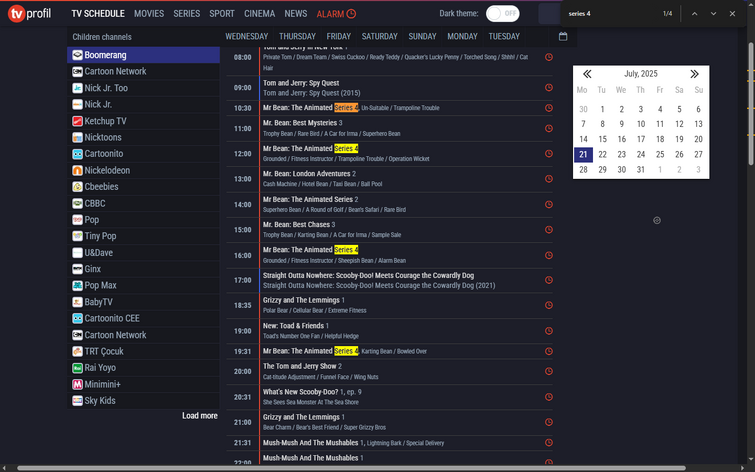Pick July 31 in the calendar
755x472 pixels.
(x=640, y=170)
